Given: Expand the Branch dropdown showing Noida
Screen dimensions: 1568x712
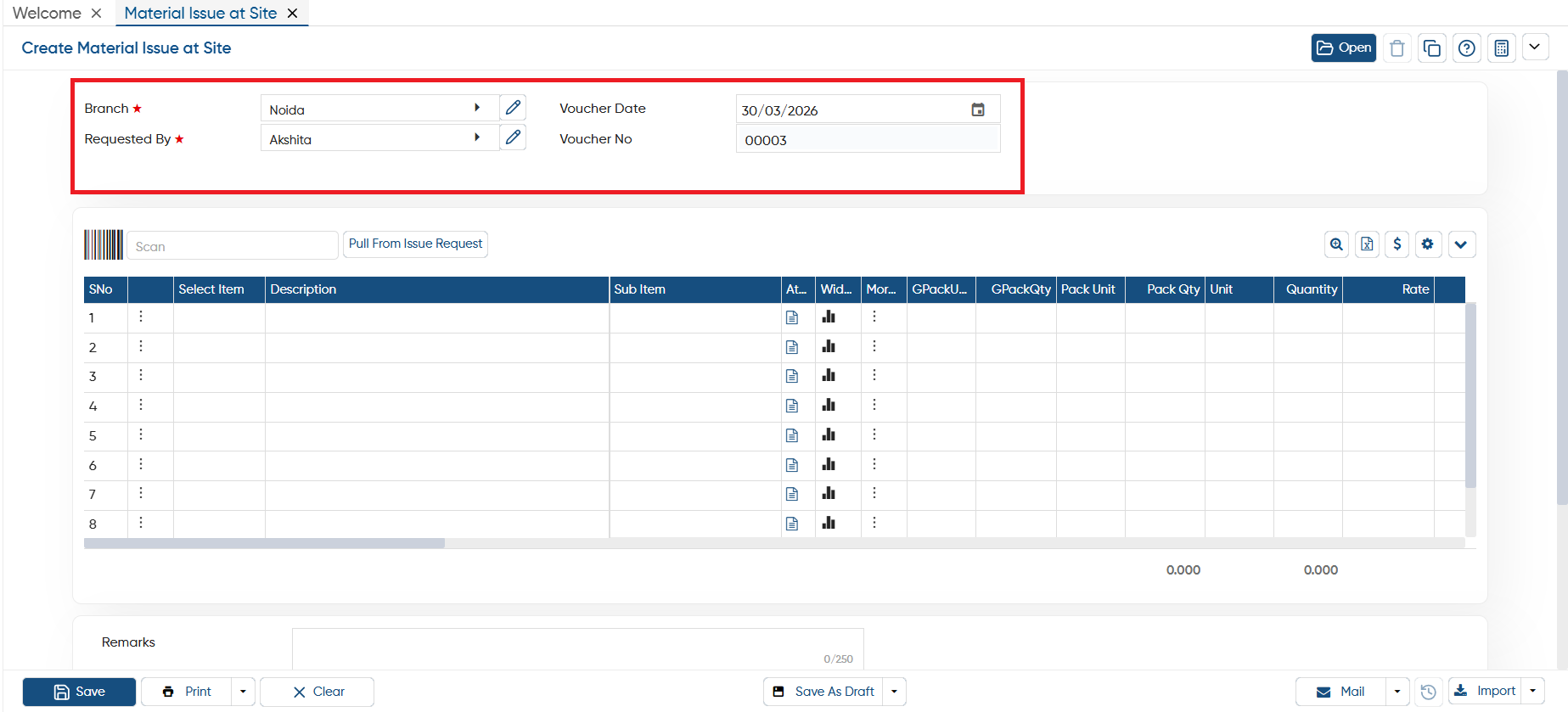Looking at the screenshot, I should click(x=477, y=108).
